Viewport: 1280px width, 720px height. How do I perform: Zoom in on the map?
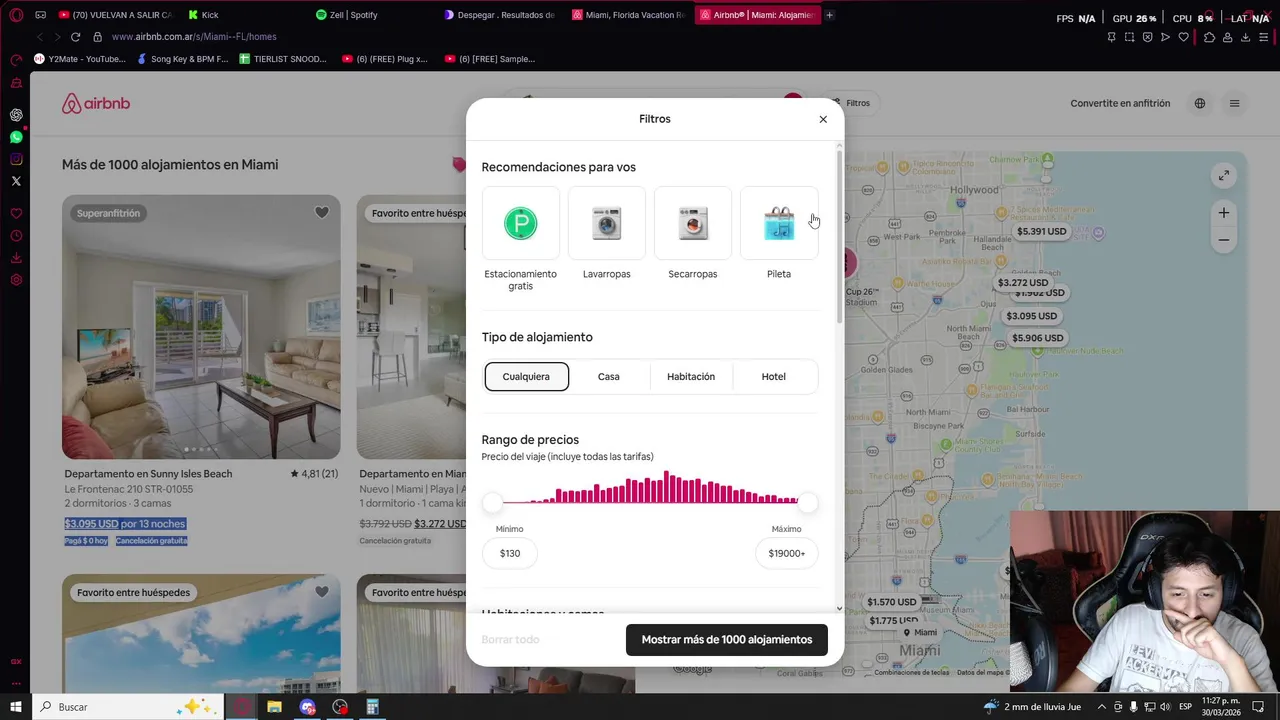[1223, 213]
